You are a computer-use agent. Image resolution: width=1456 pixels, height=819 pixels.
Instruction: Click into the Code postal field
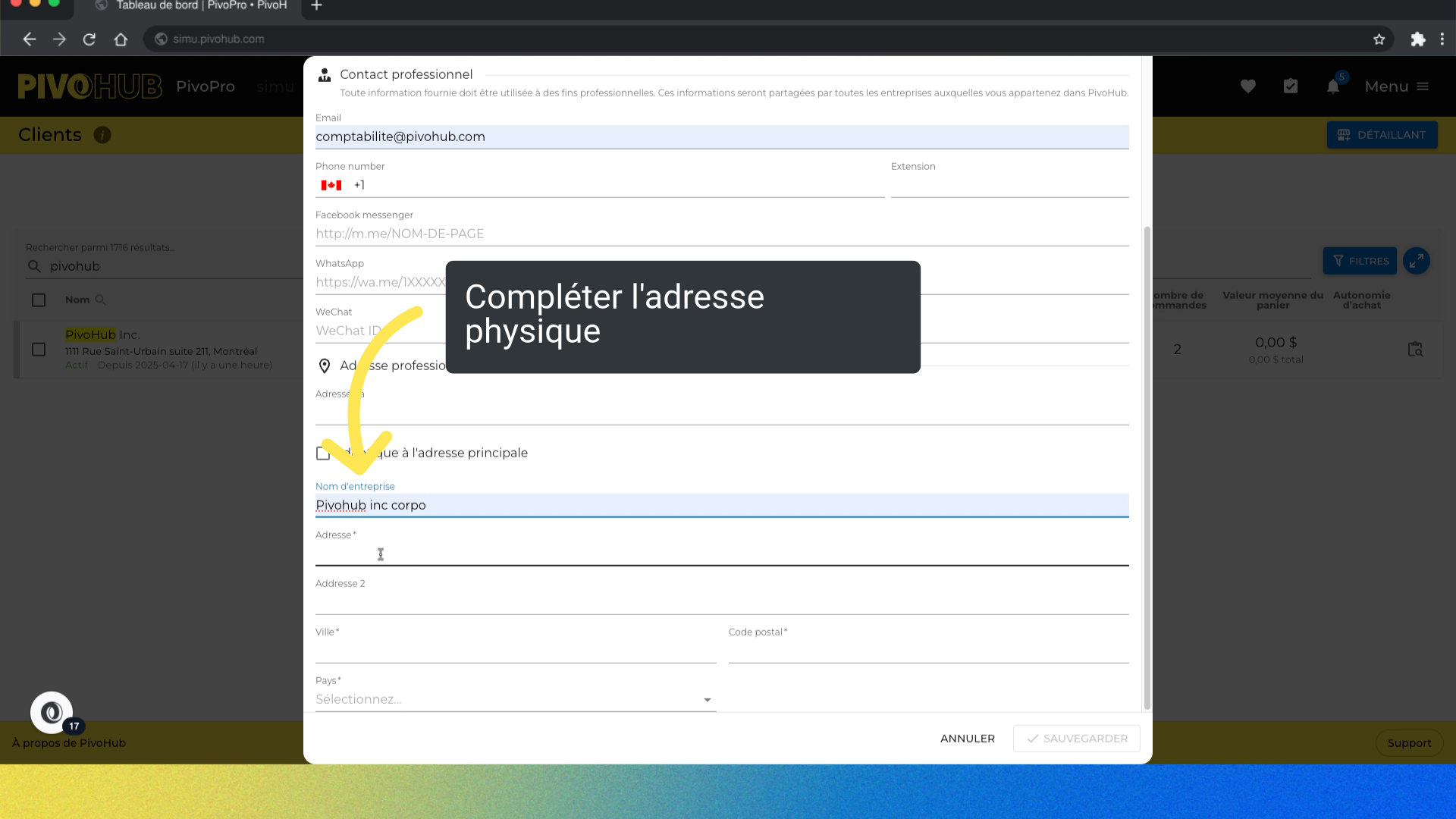click(928, 651)
